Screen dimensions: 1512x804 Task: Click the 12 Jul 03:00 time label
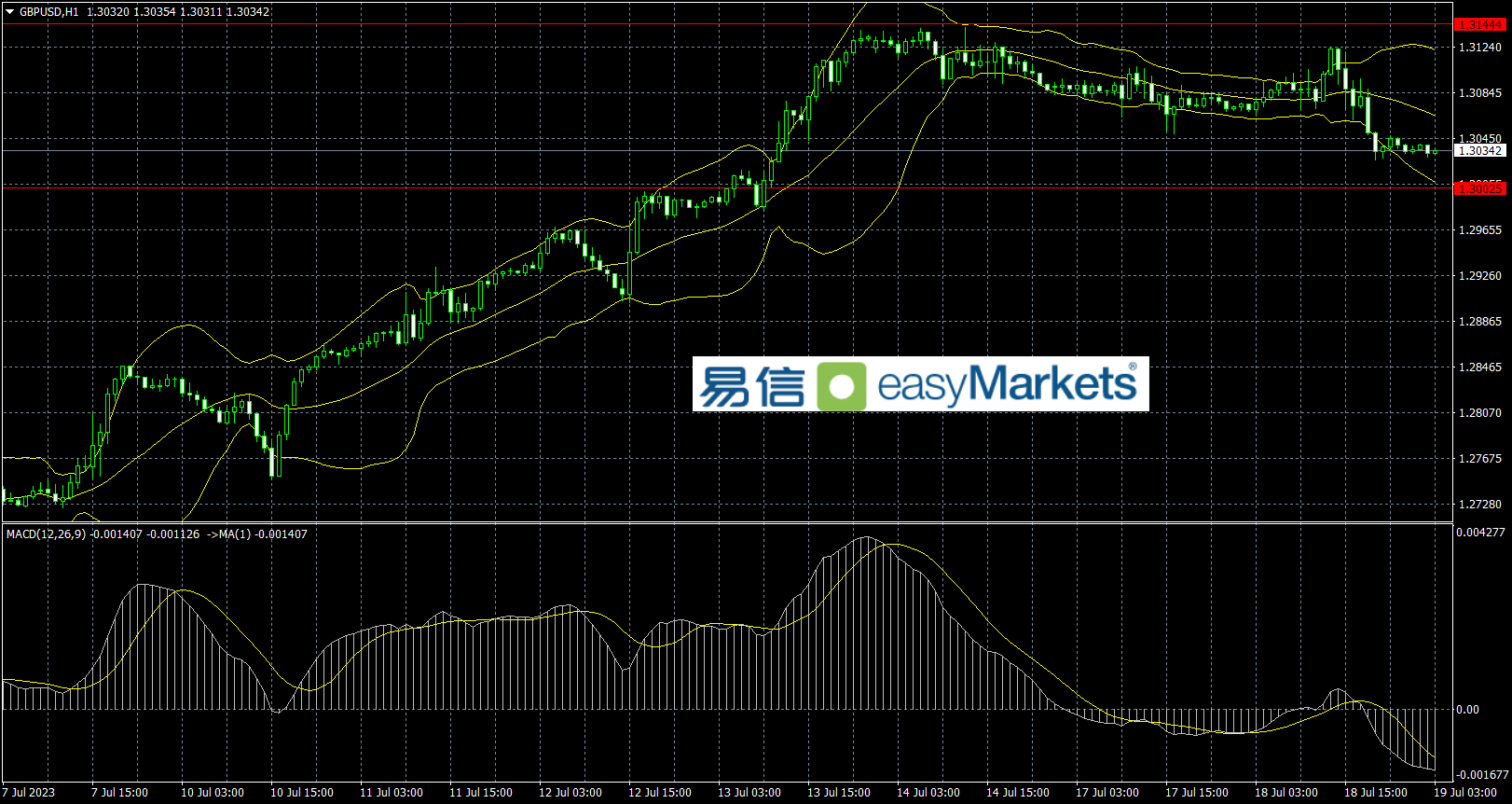[x=570, y=793]
